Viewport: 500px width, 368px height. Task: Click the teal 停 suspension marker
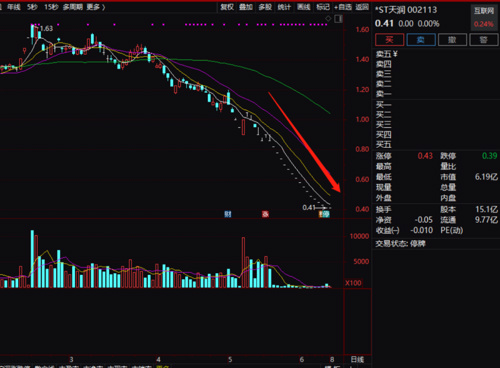coord(324,214)
